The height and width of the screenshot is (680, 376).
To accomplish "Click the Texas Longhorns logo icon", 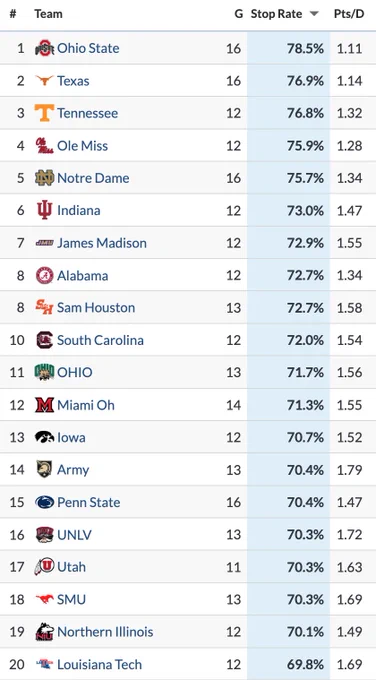I will click(x=44, y=80).
